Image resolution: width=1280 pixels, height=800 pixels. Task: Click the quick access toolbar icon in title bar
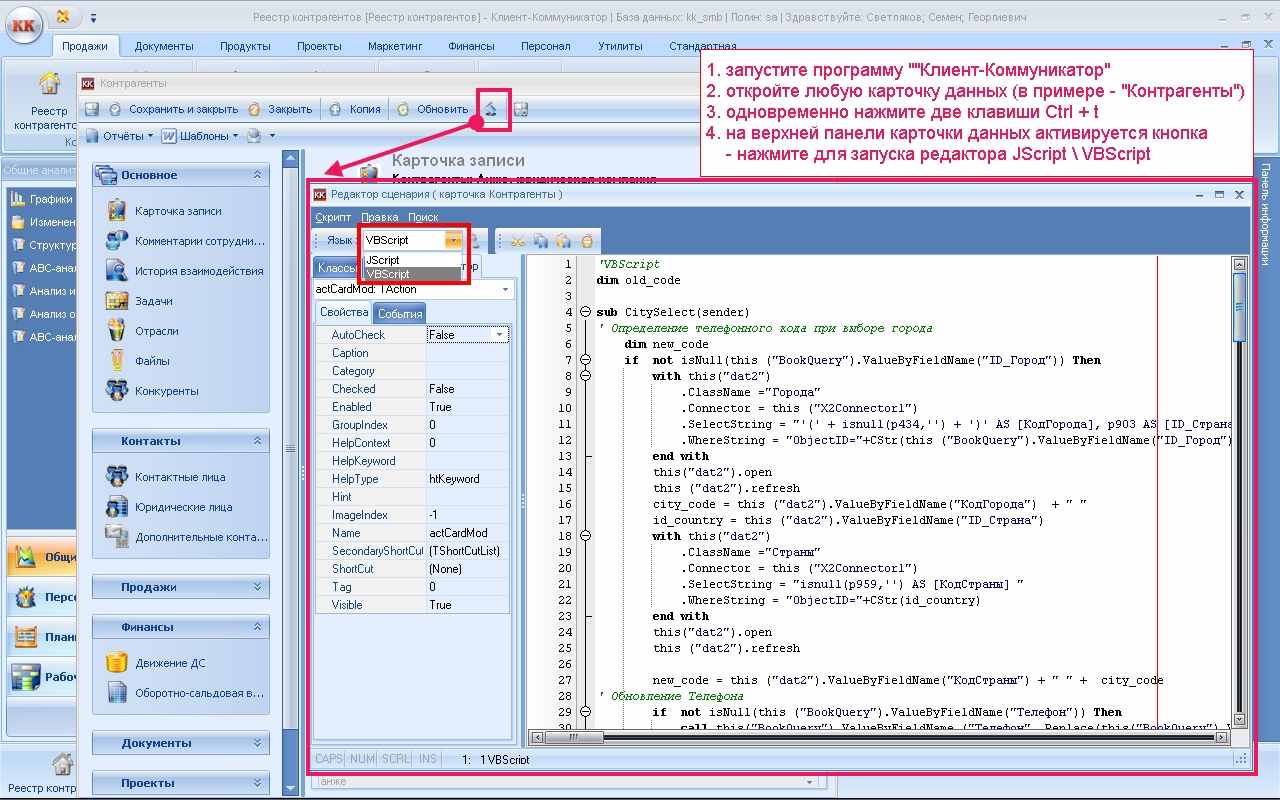tap(64, 17)
